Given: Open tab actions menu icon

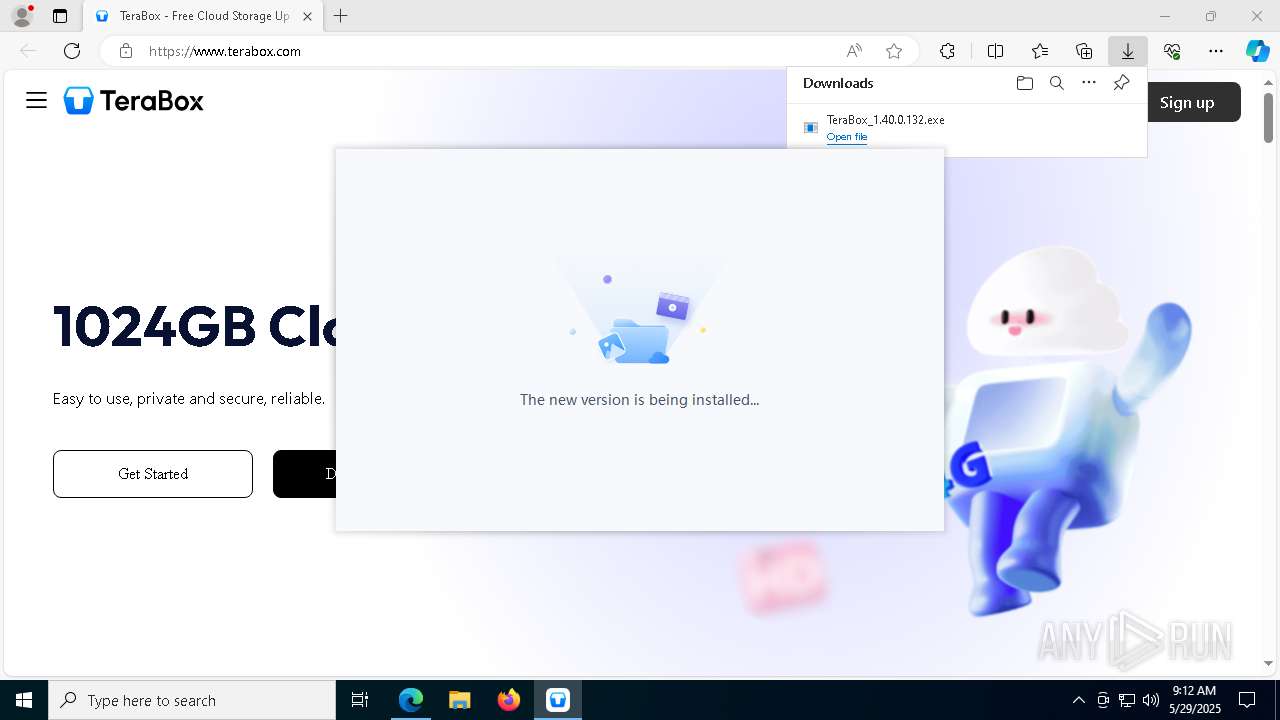Looking at the screenshot, I should click(60, 16).
